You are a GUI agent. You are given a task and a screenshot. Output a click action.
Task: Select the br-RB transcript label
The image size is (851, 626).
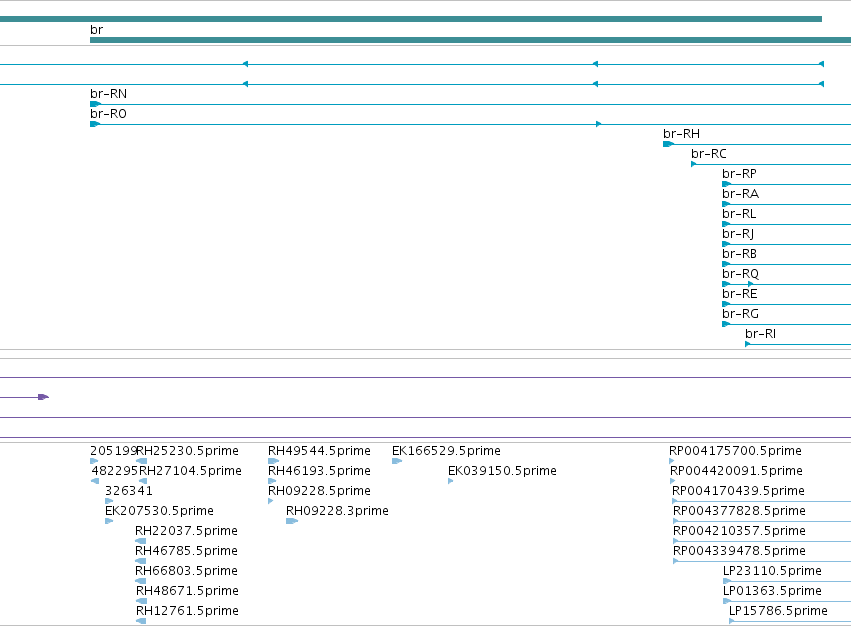pos(739,255)
